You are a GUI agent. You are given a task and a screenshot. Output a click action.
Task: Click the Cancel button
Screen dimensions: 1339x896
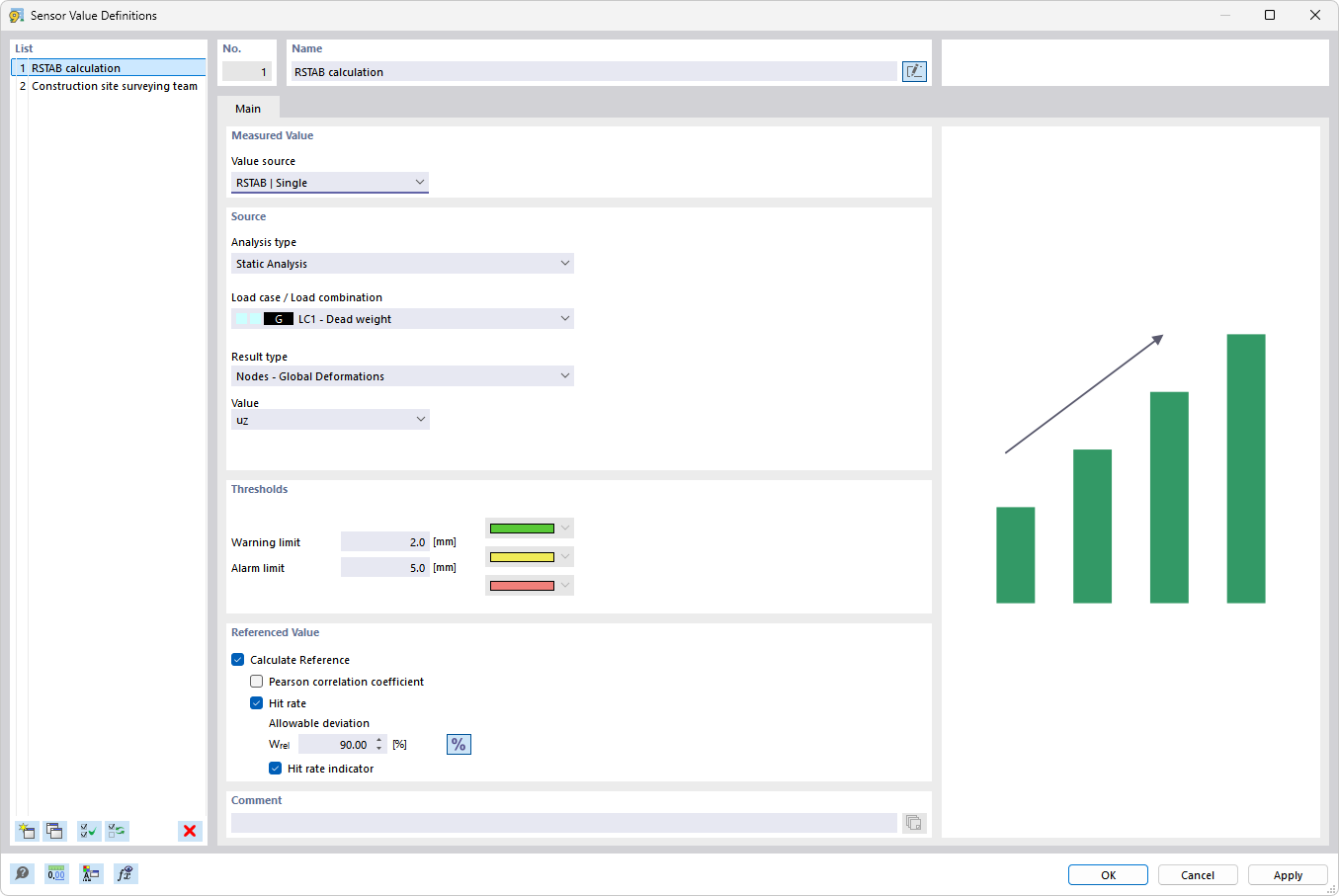coord(1198,875)
